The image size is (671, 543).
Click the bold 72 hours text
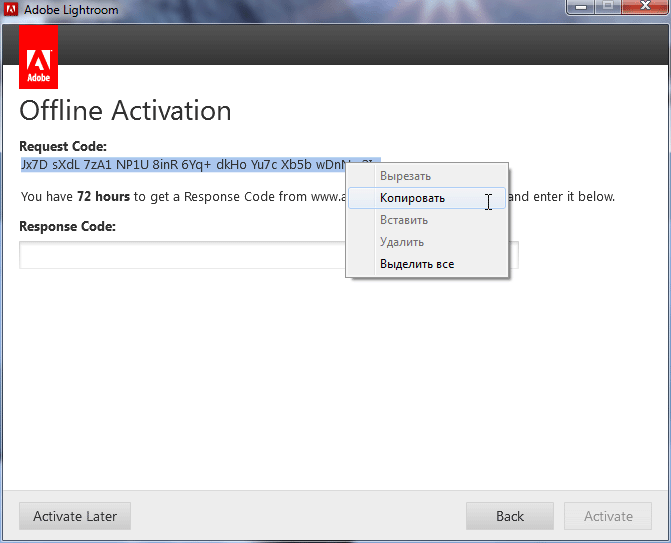pyautogui.click(x=104, y=197)
